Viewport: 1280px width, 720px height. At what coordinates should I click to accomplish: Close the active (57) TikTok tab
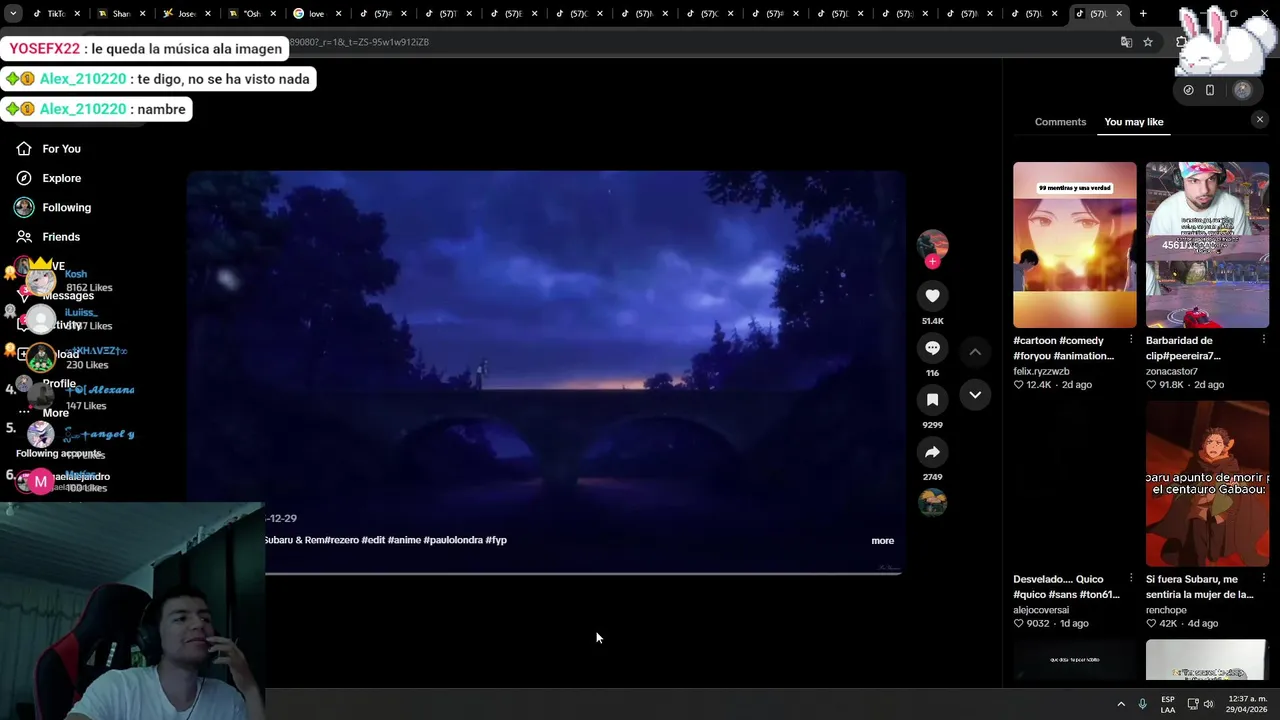coord(1119,14)
